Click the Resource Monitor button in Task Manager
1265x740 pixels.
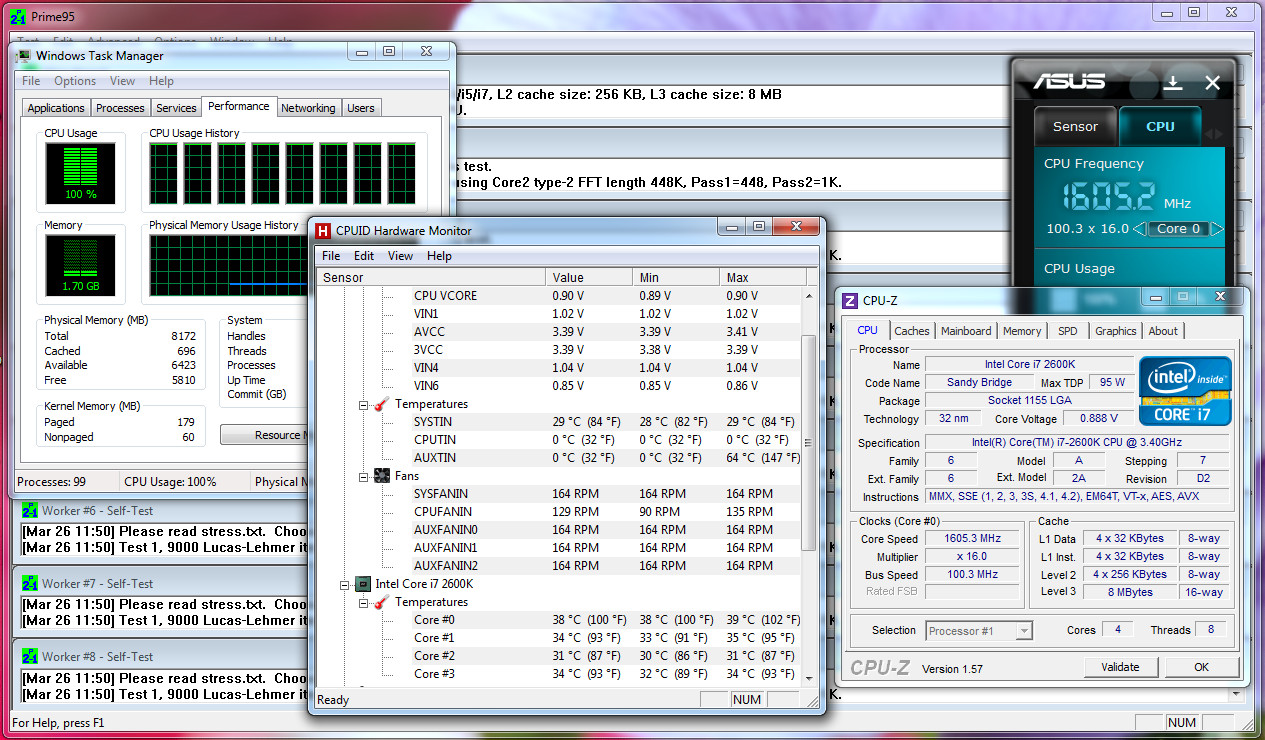pyautogui.click(x=263, y=435)
